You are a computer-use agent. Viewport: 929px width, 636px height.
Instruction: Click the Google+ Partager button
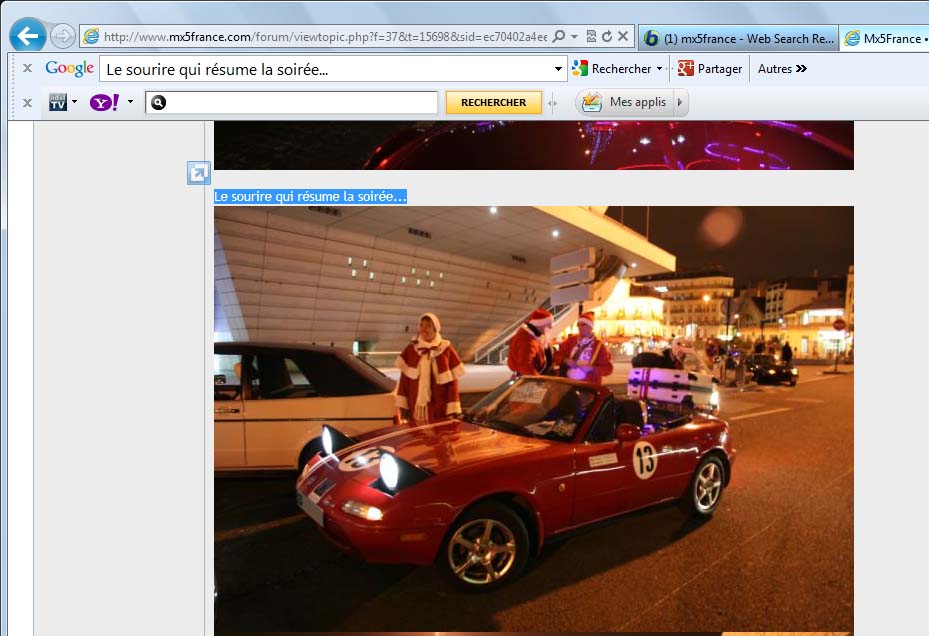click(710, 69)
